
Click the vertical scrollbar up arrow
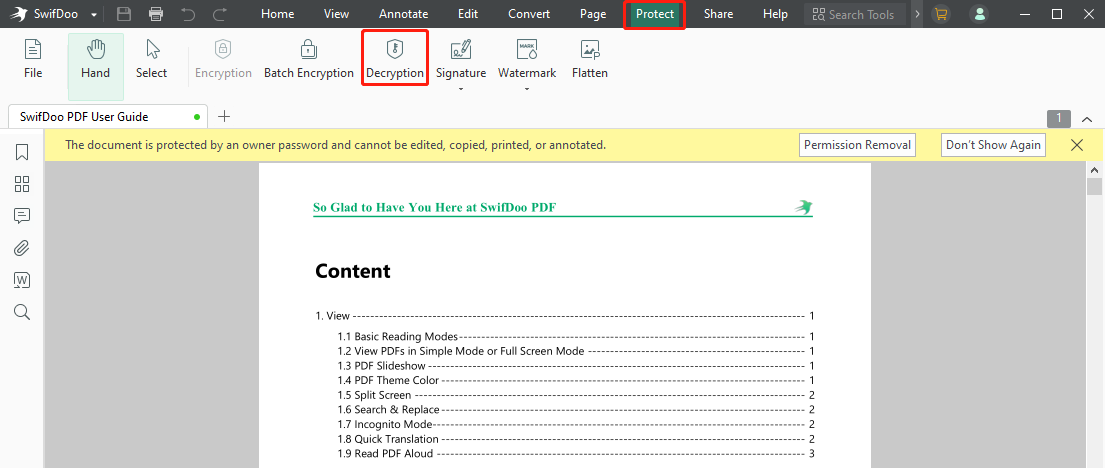tap(1094, 170)
